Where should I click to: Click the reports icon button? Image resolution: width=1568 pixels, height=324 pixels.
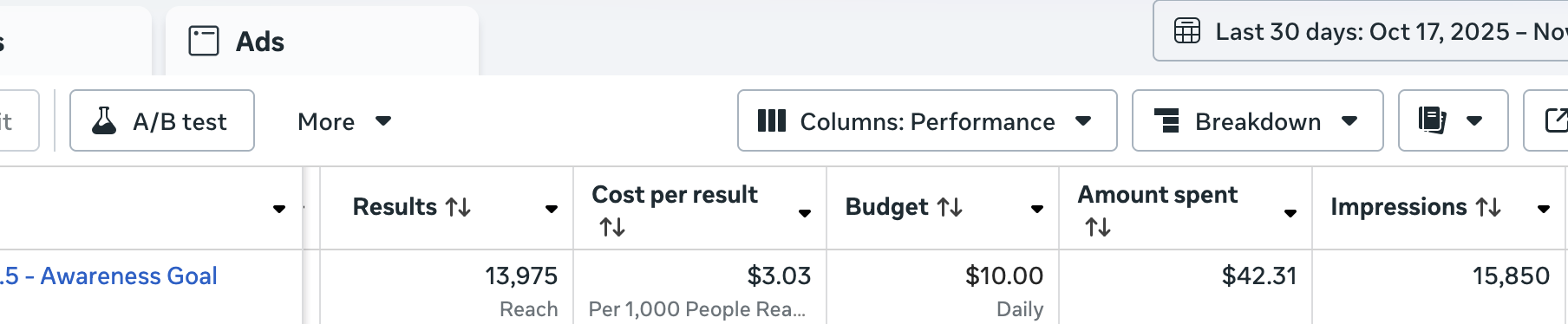[x=1453, y=120]
